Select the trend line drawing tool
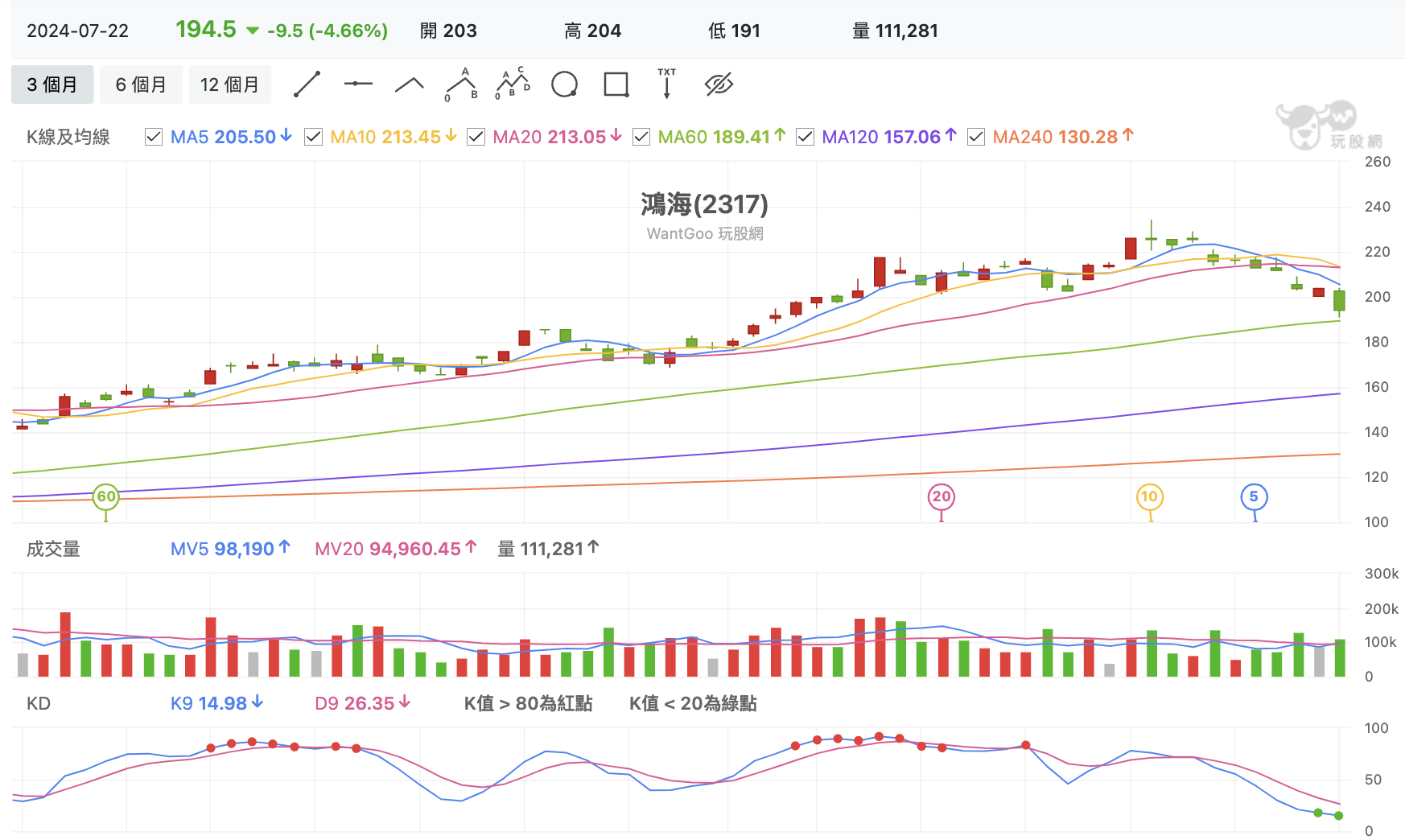 (x=307, y=84)
